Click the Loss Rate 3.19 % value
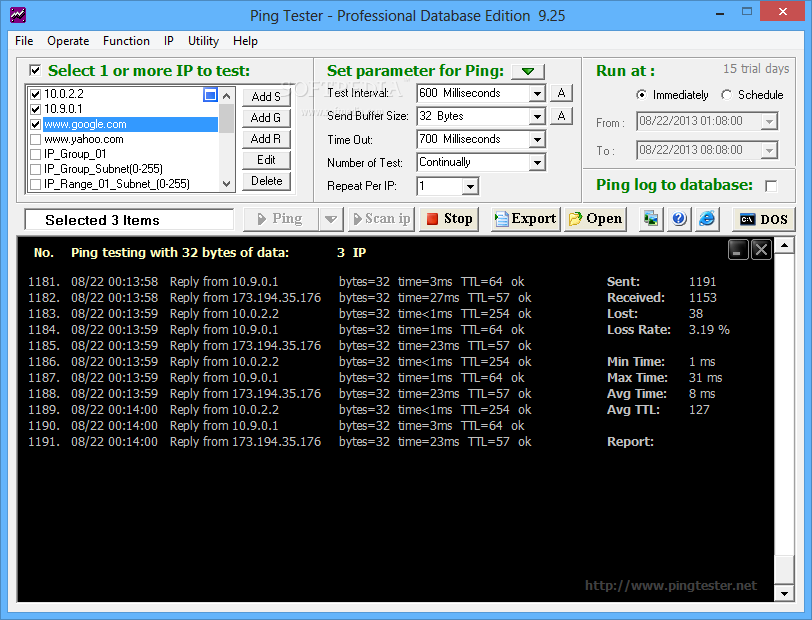This screenshot has width=812, height=620. click(x=709, y=329)
